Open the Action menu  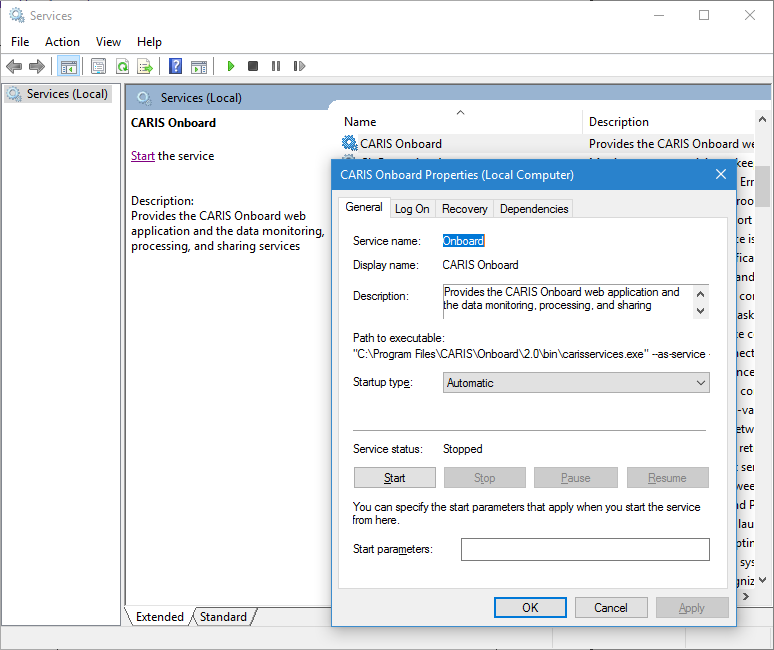tap(62, 41)
